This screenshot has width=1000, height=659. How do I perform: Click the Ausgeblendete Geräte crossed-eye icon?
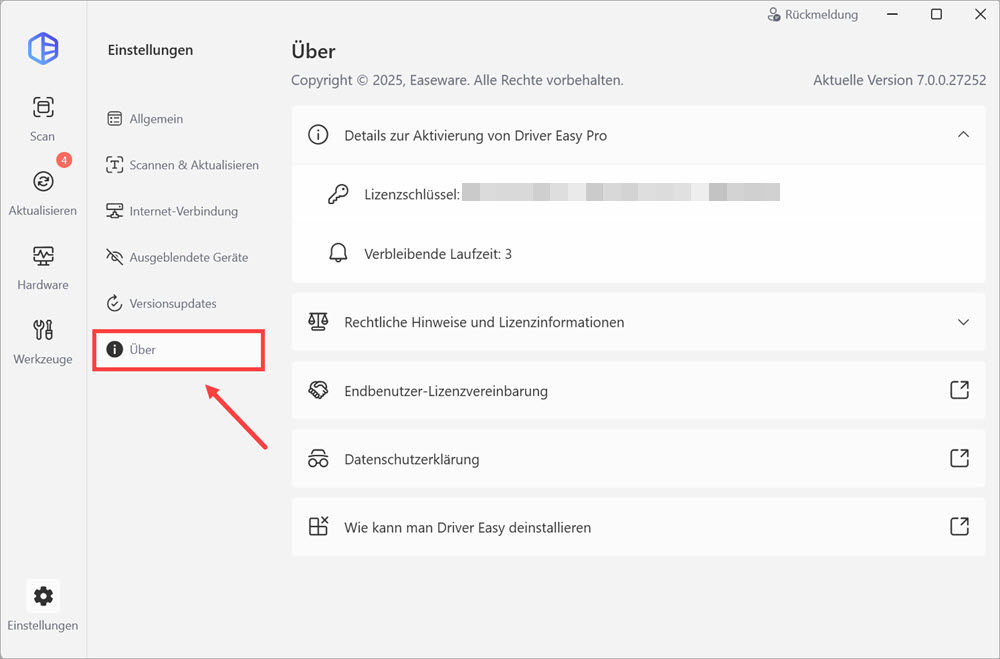[x=115, y=257]
